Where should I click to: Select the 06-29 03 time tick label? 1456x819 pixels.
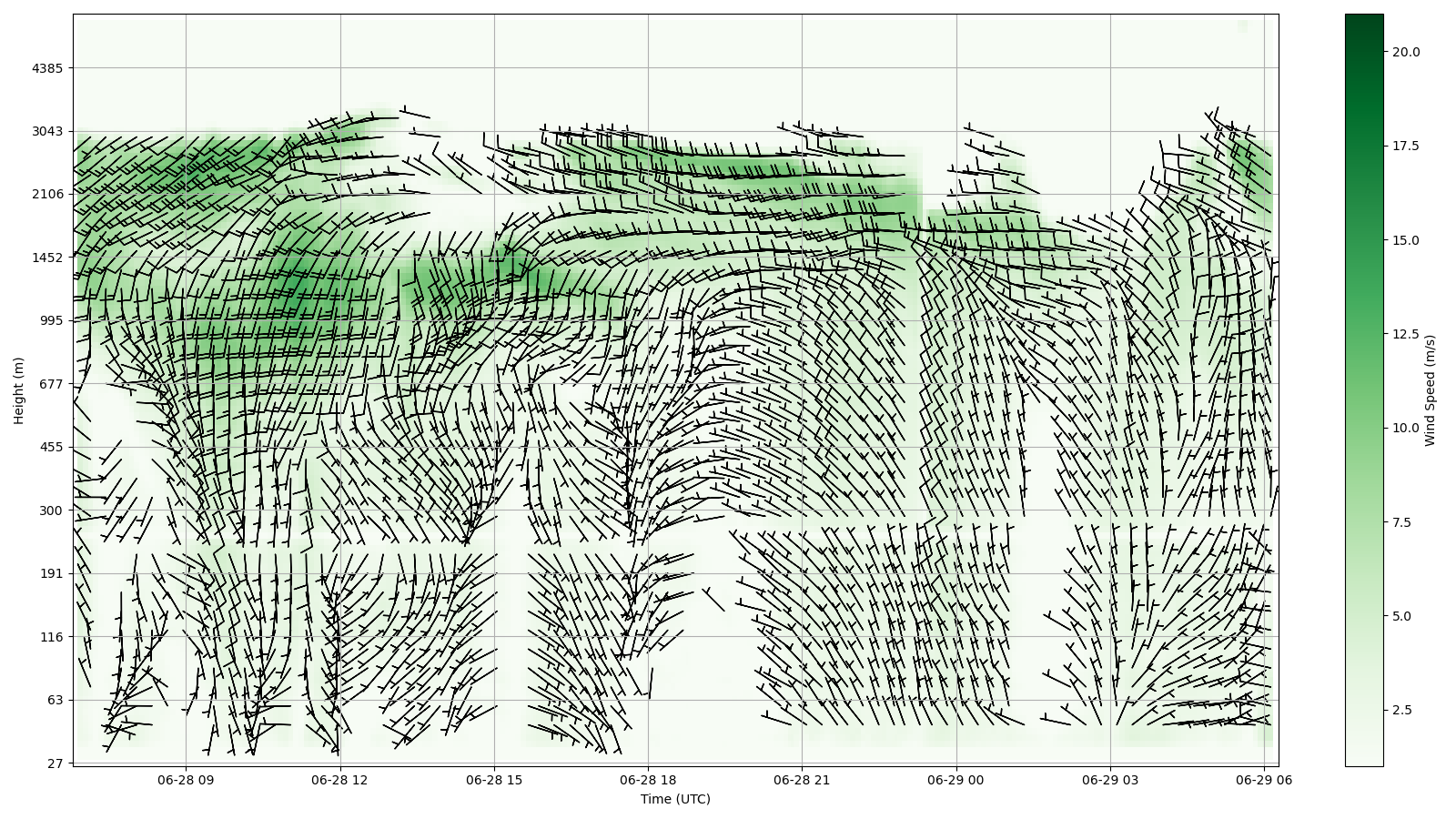[x=1110, y=780]
